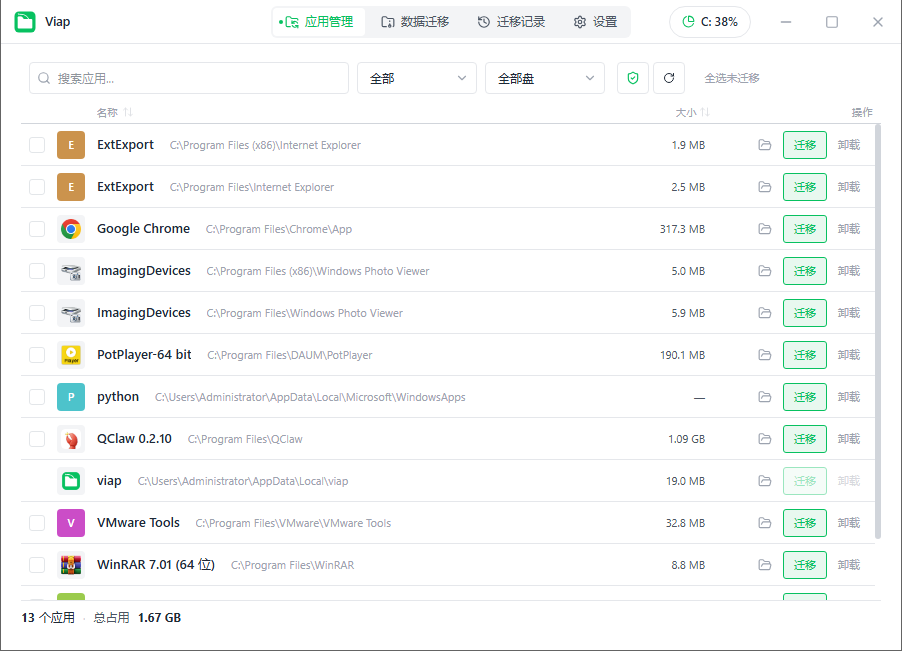Click the WinRAR app icon

click(71, 565)
